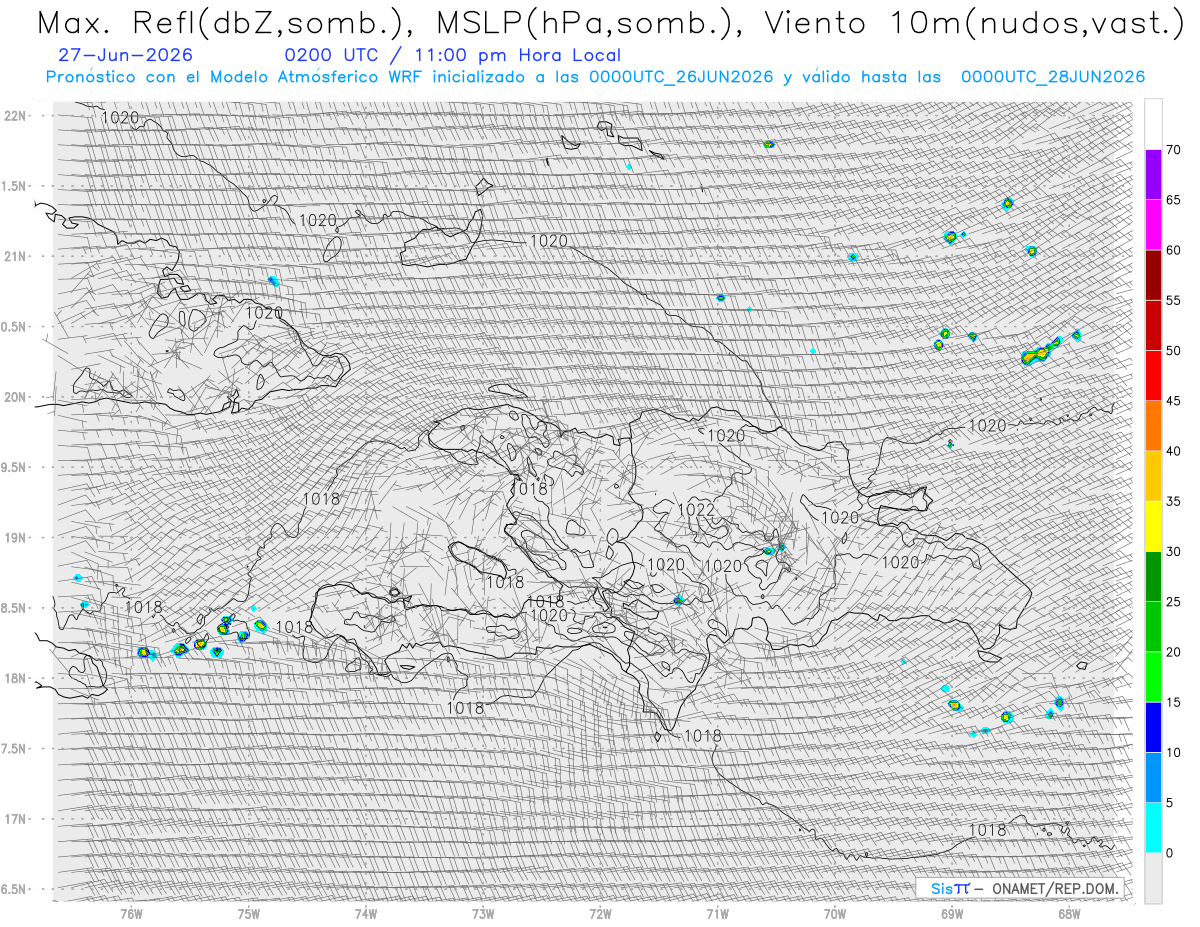Click the dark green 25-30 dBZ color band

coord(1153,576)
